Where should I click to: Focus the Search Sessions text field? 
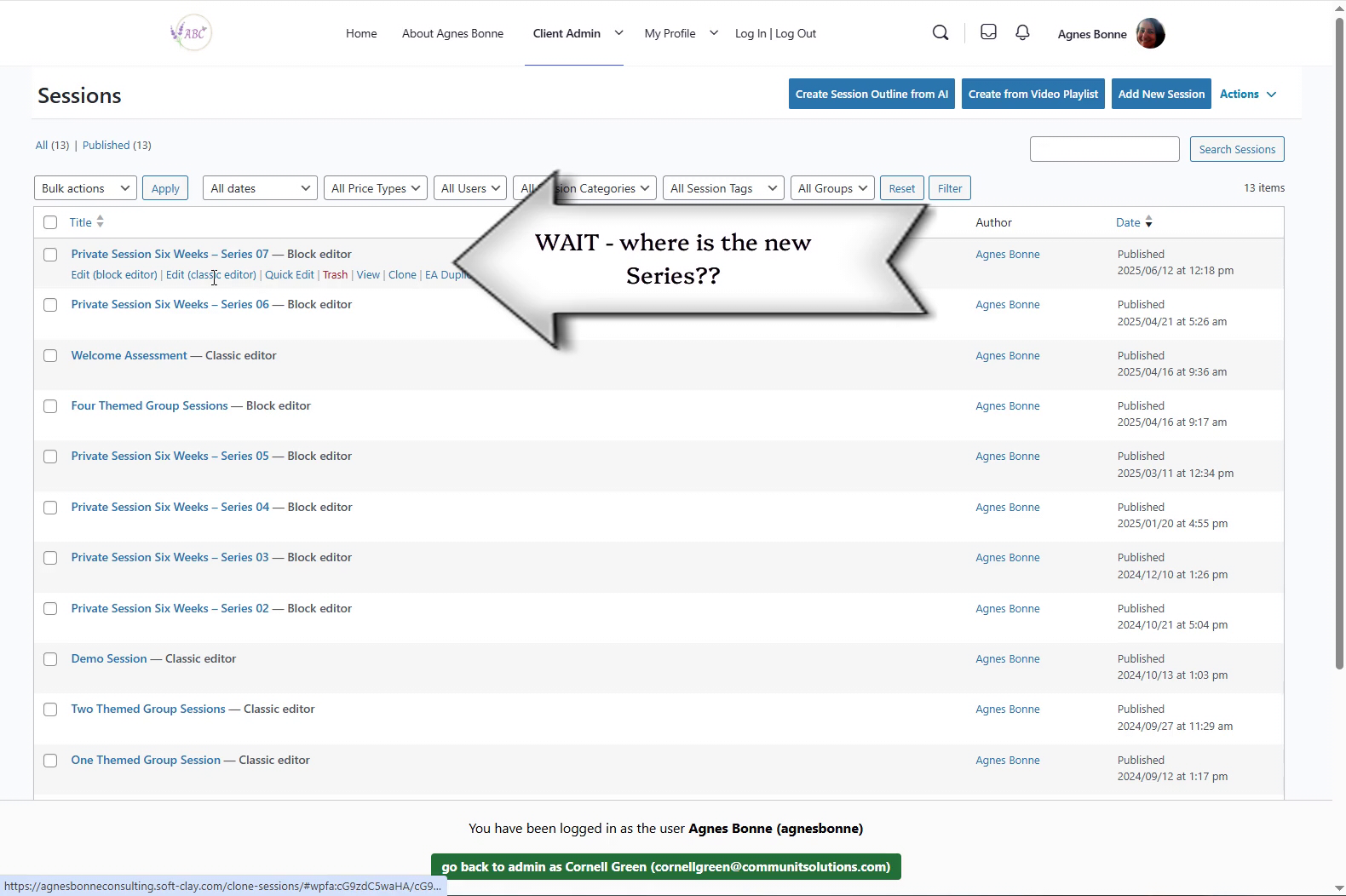coord(1104,149)
